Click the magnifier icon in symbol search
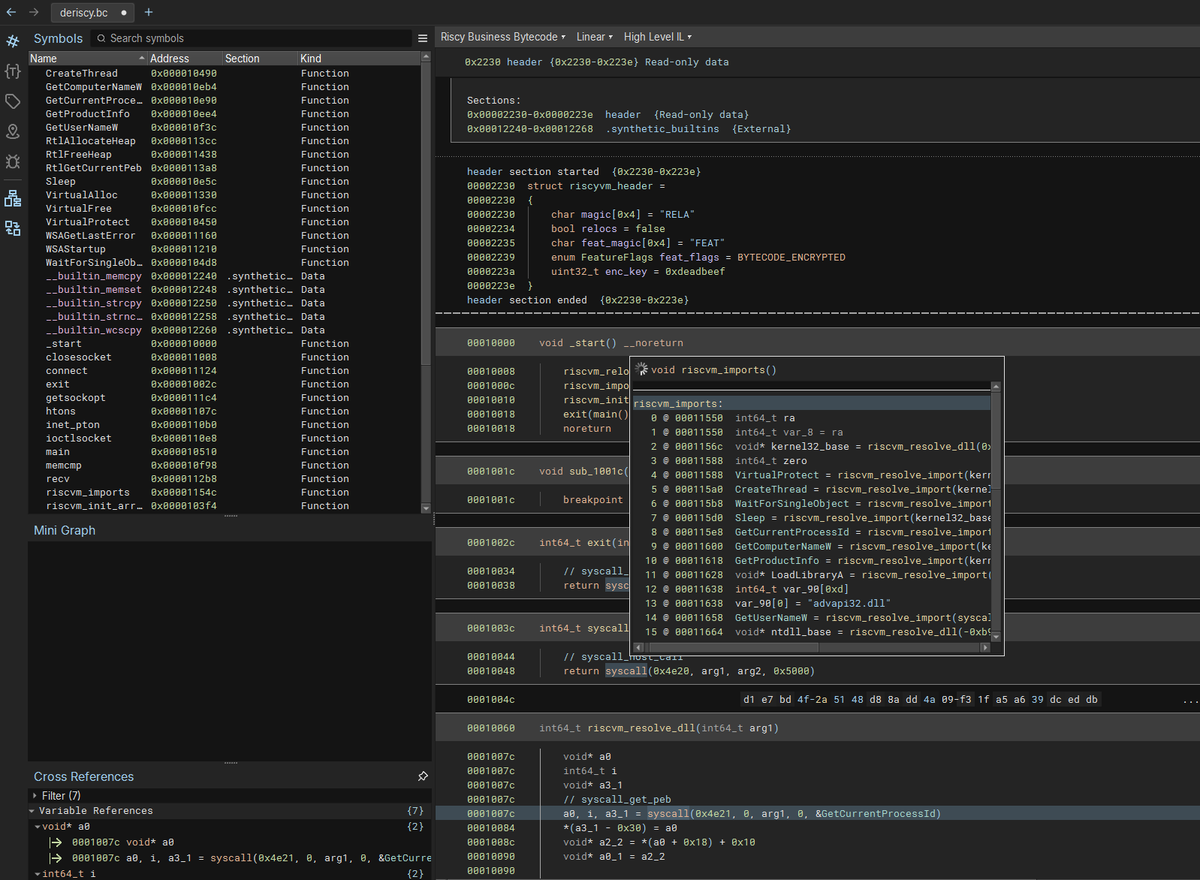Image resolution: width=1200 pixels, height=880 pixels. click(101, 38)
